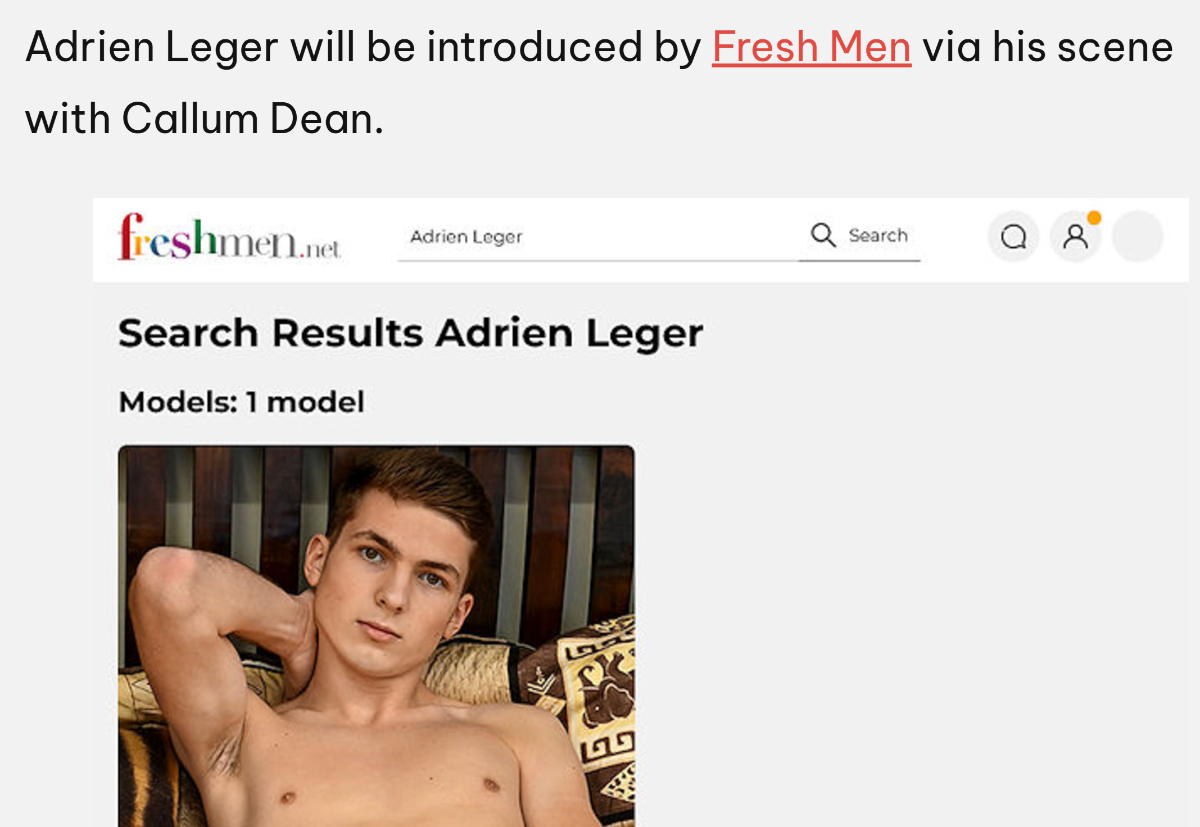The width and height of the screenshot is (1200, 827).
Task: Open the Fresh Men hyperlink
Action: coord(811,47)
